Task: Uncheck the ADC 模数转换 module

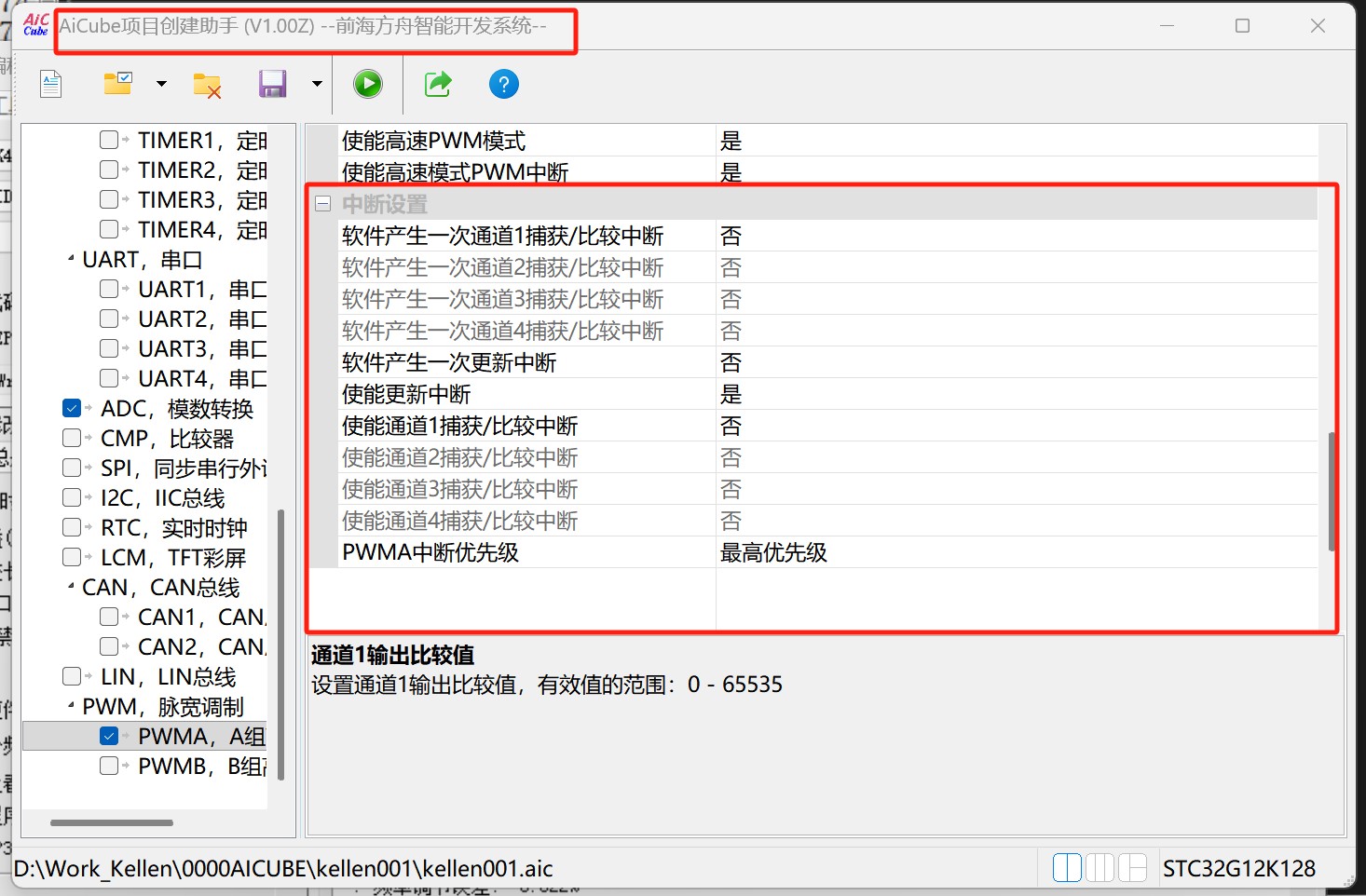Action: coord(72,407)
